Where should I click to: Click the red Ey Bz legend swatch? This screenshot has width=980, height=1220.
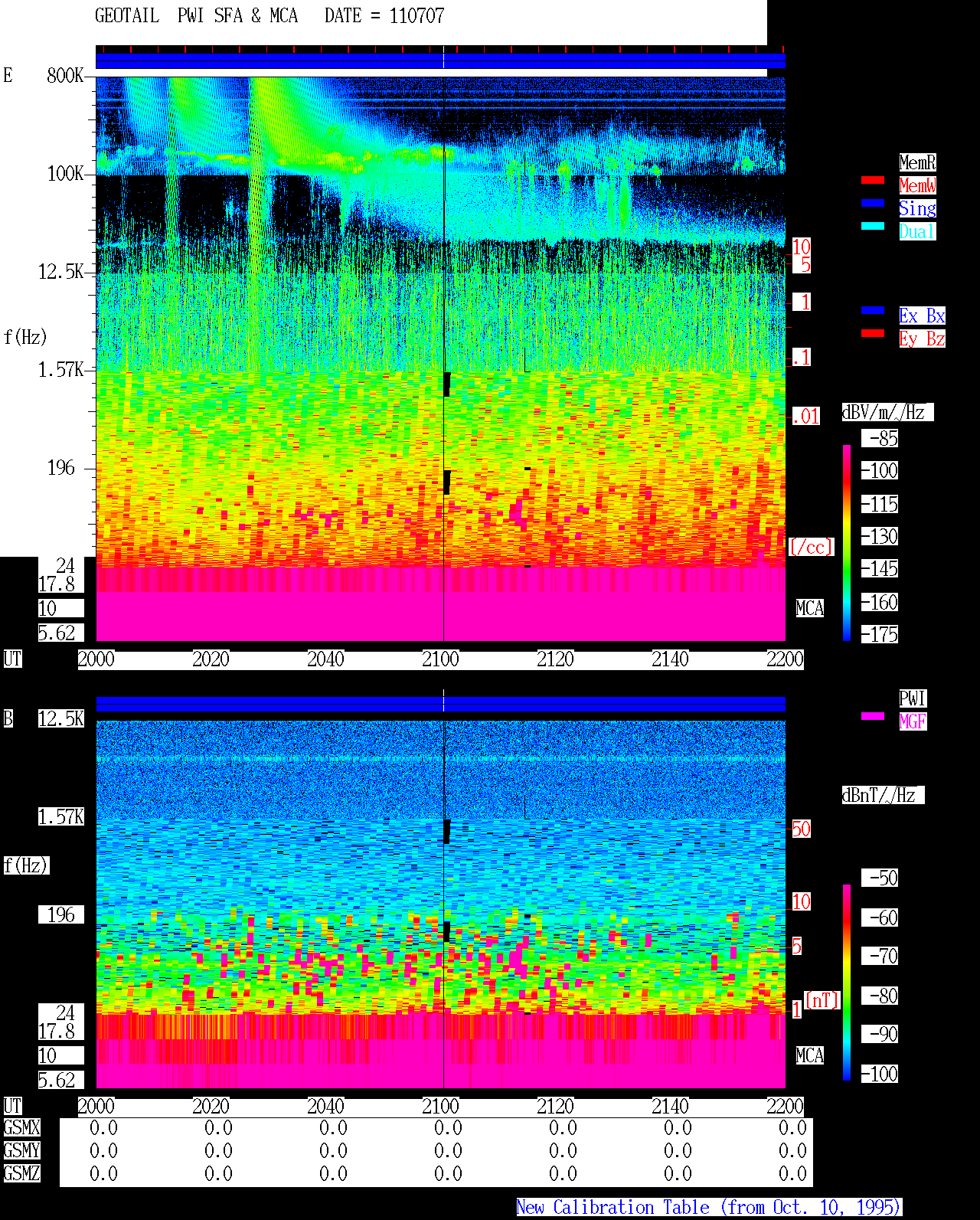pyautogui.click(x=873, y=333)
